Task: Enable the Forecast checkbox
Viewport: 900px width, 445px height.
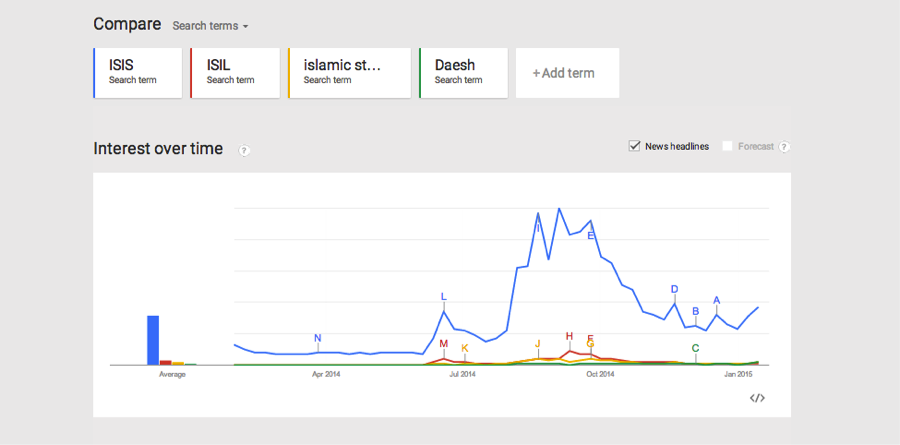Action: (x=727, y=146)
